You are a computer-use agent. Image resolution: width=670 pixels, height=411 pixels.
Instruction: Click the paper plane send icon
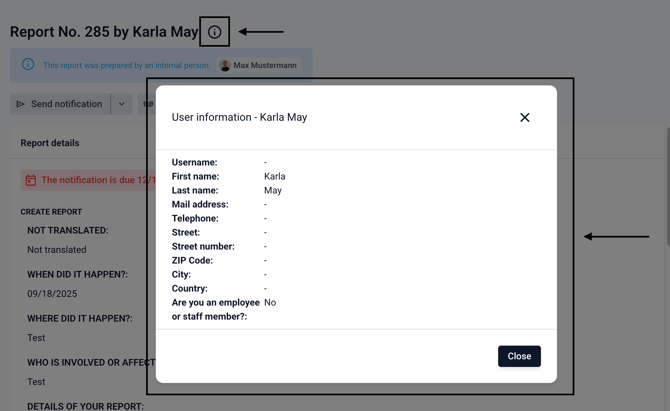pyautogui.click(x=20, y=104)
